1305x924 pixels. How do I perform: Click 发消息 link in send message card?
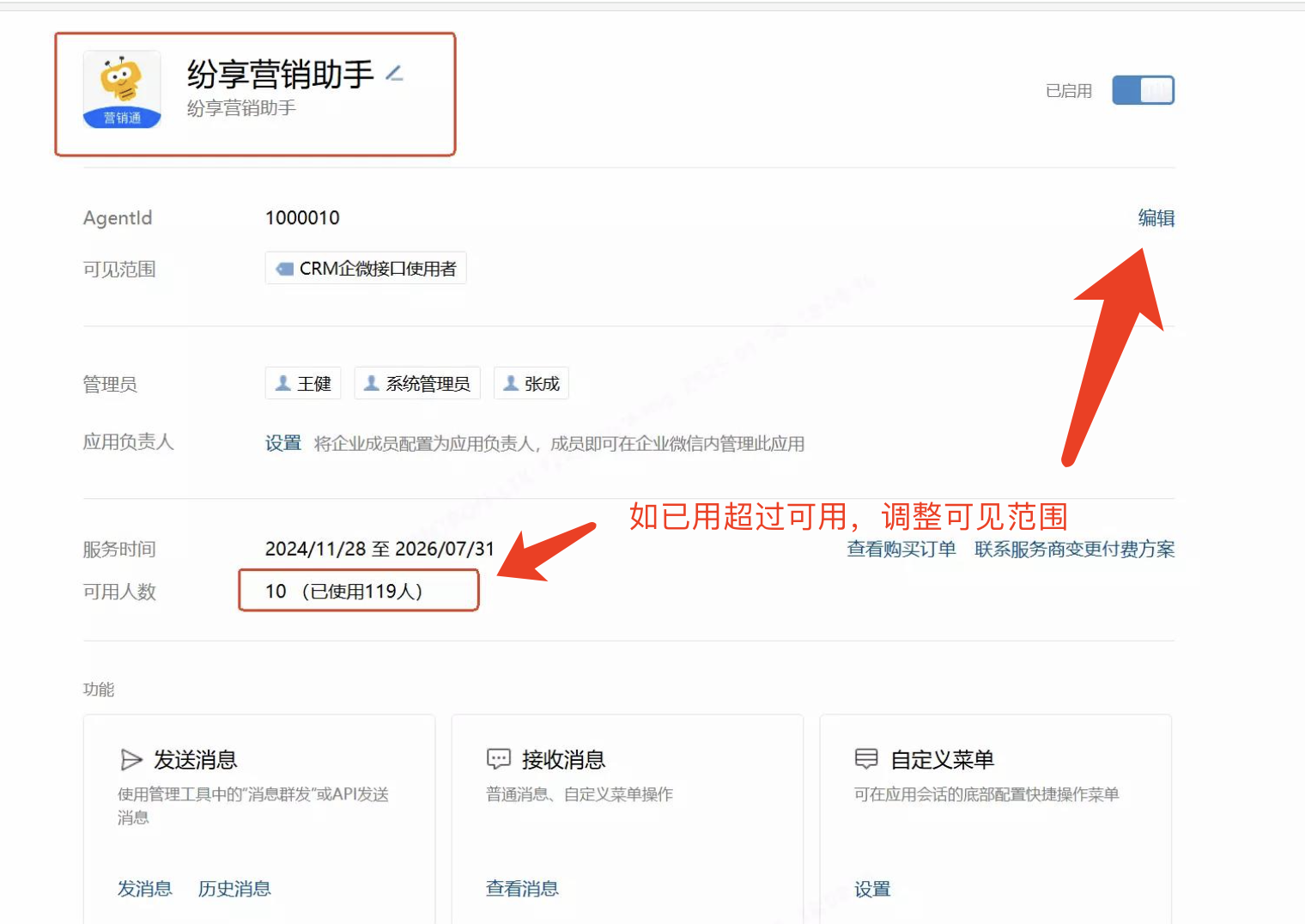point(145,889)
